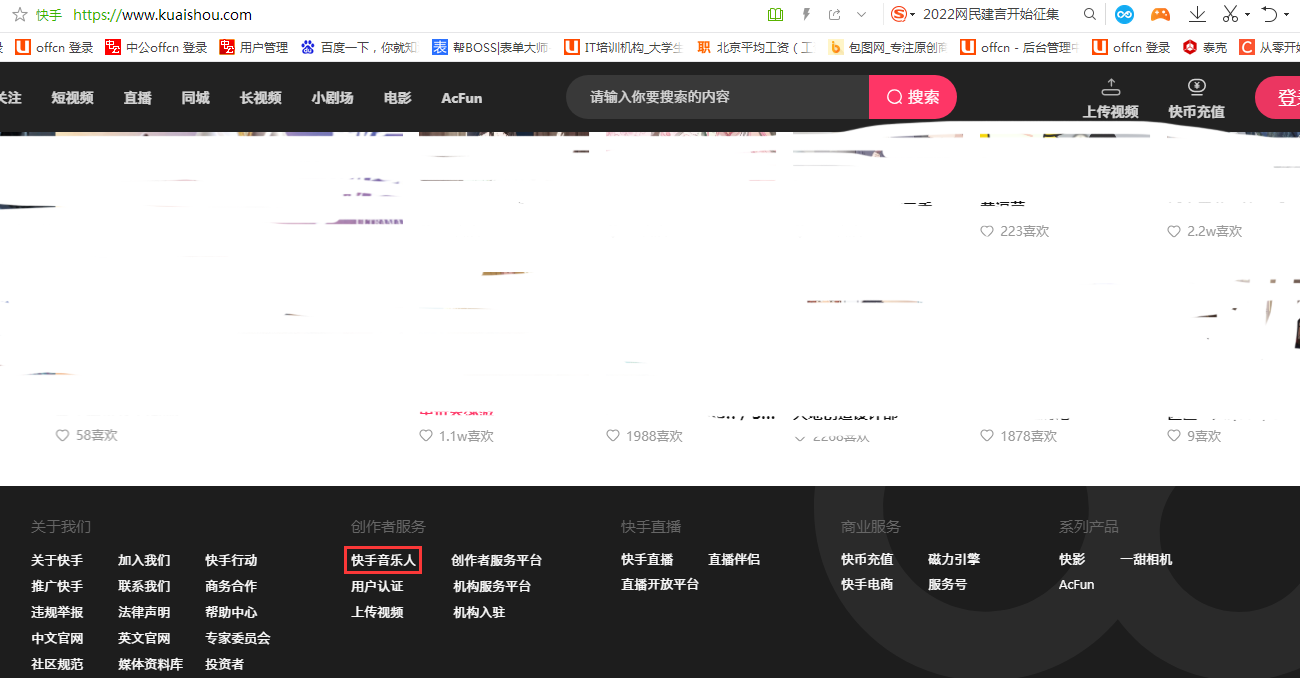
Task: Open the 泰克 bookmark
Action: pos(1205,47)
